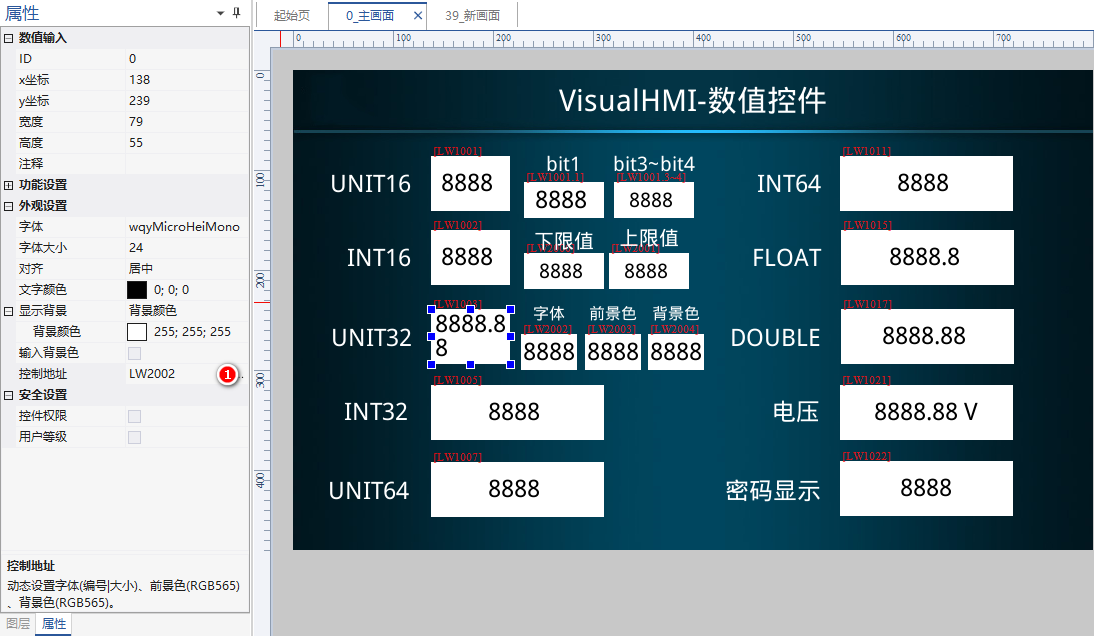Open the 39_新画面 tab
The image size is (1094, 636).
473,16
